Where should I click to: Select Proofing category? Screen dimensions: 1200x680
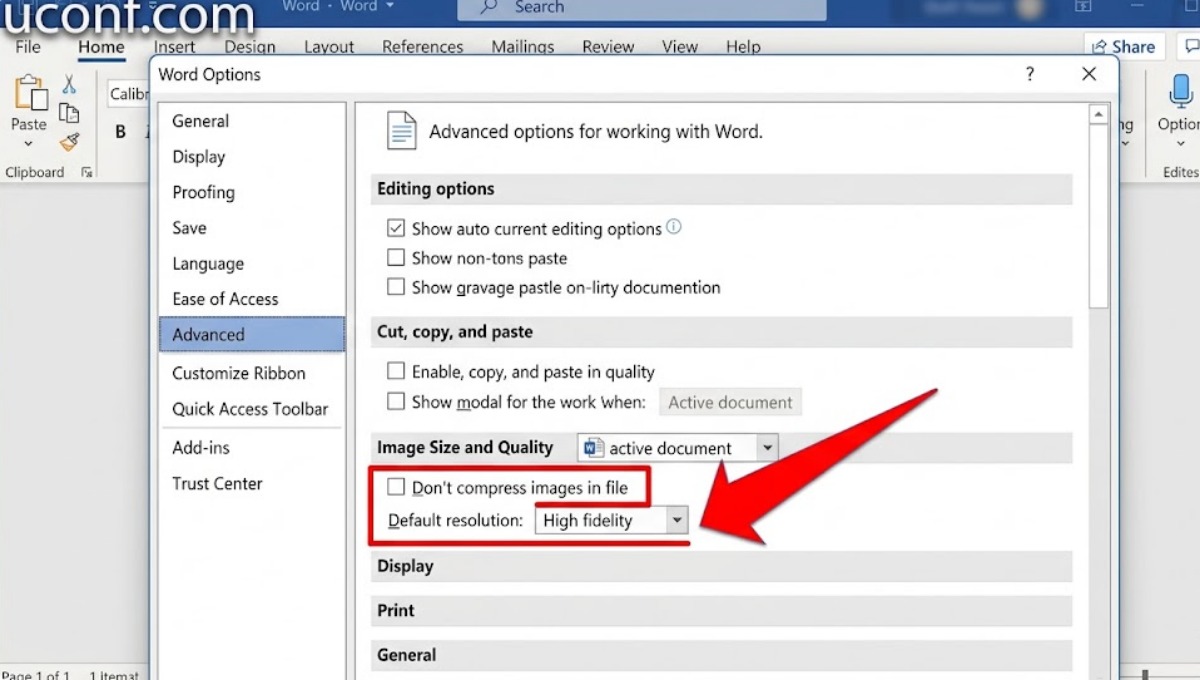(252, 192)
